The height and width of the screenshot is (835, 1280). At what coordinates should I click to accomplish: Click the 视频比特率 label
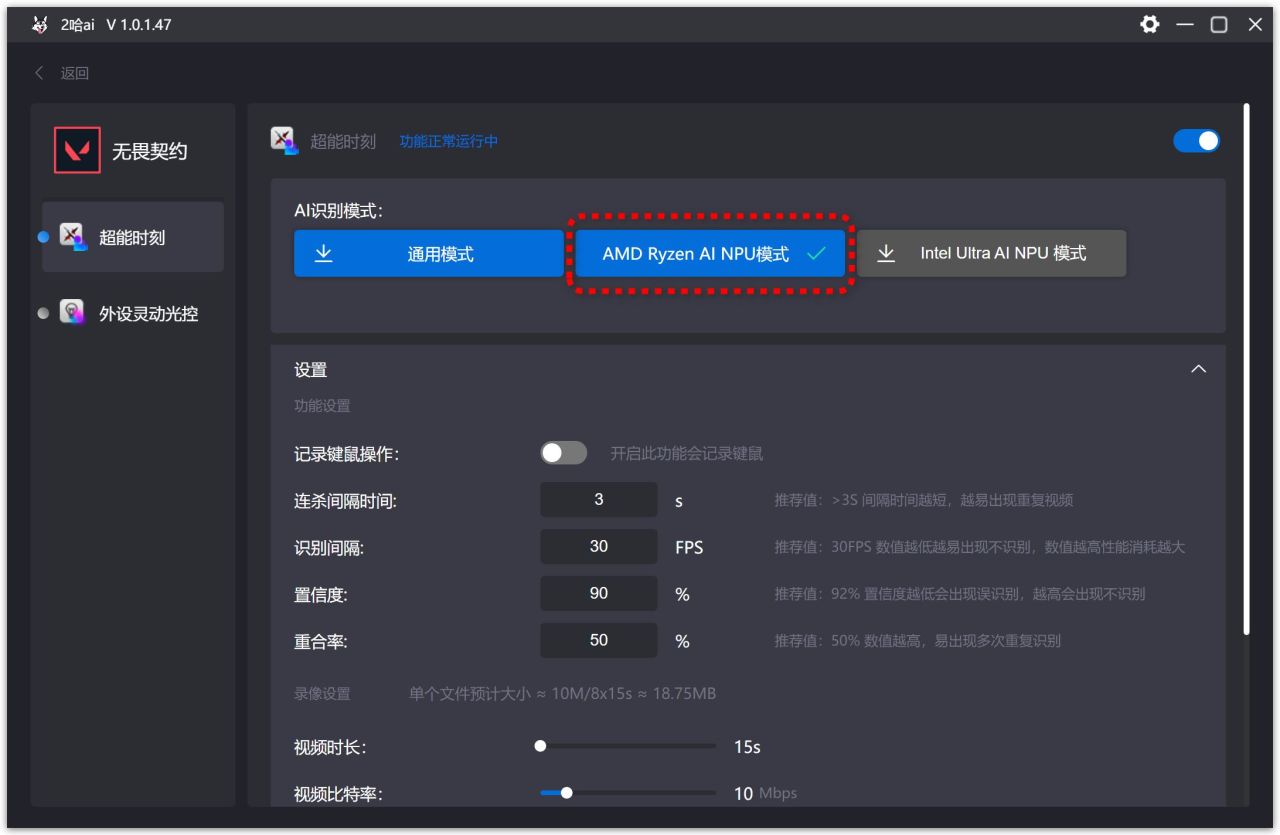click(x=338, y=795)
